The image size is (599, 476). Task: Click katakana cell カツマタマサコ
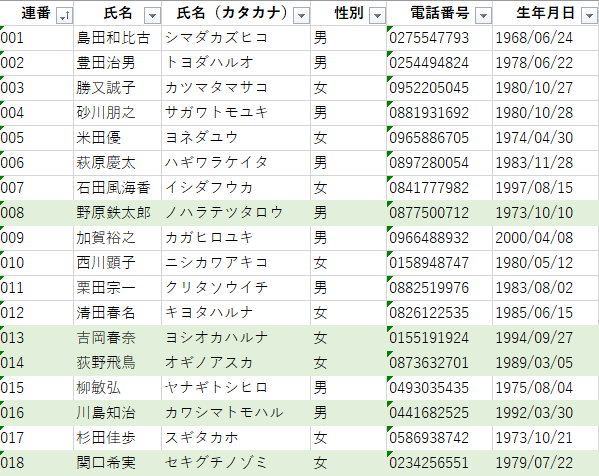(236, 88)
